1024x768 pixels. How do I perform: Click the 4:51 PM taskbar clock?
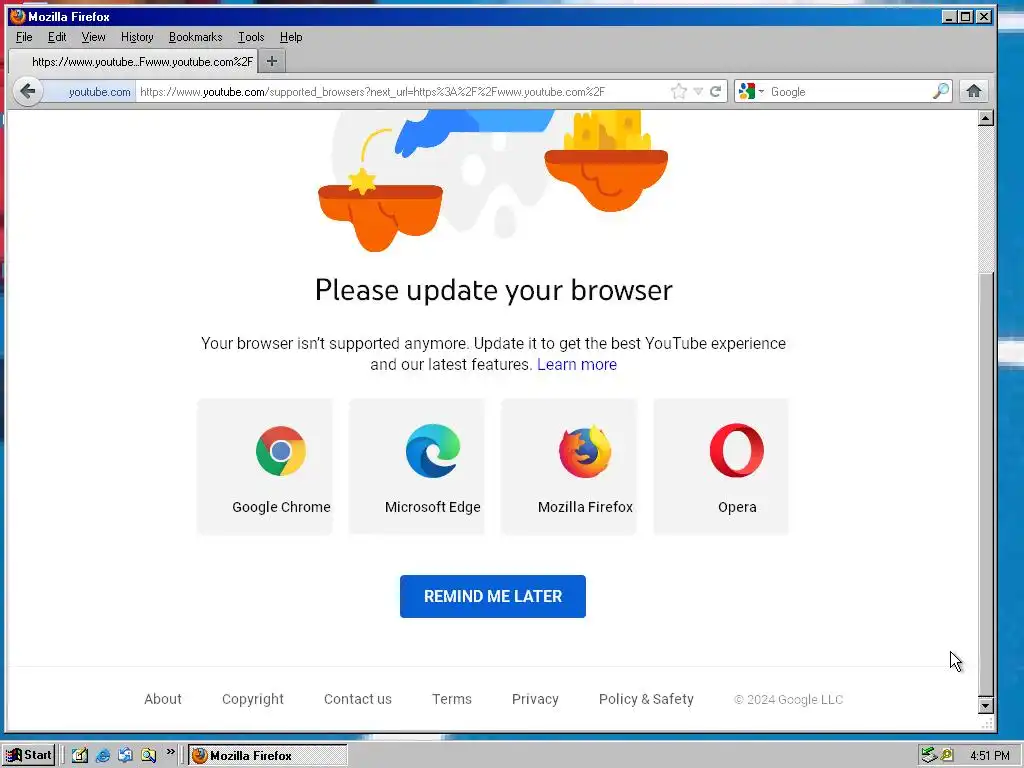tap(989, 756)
